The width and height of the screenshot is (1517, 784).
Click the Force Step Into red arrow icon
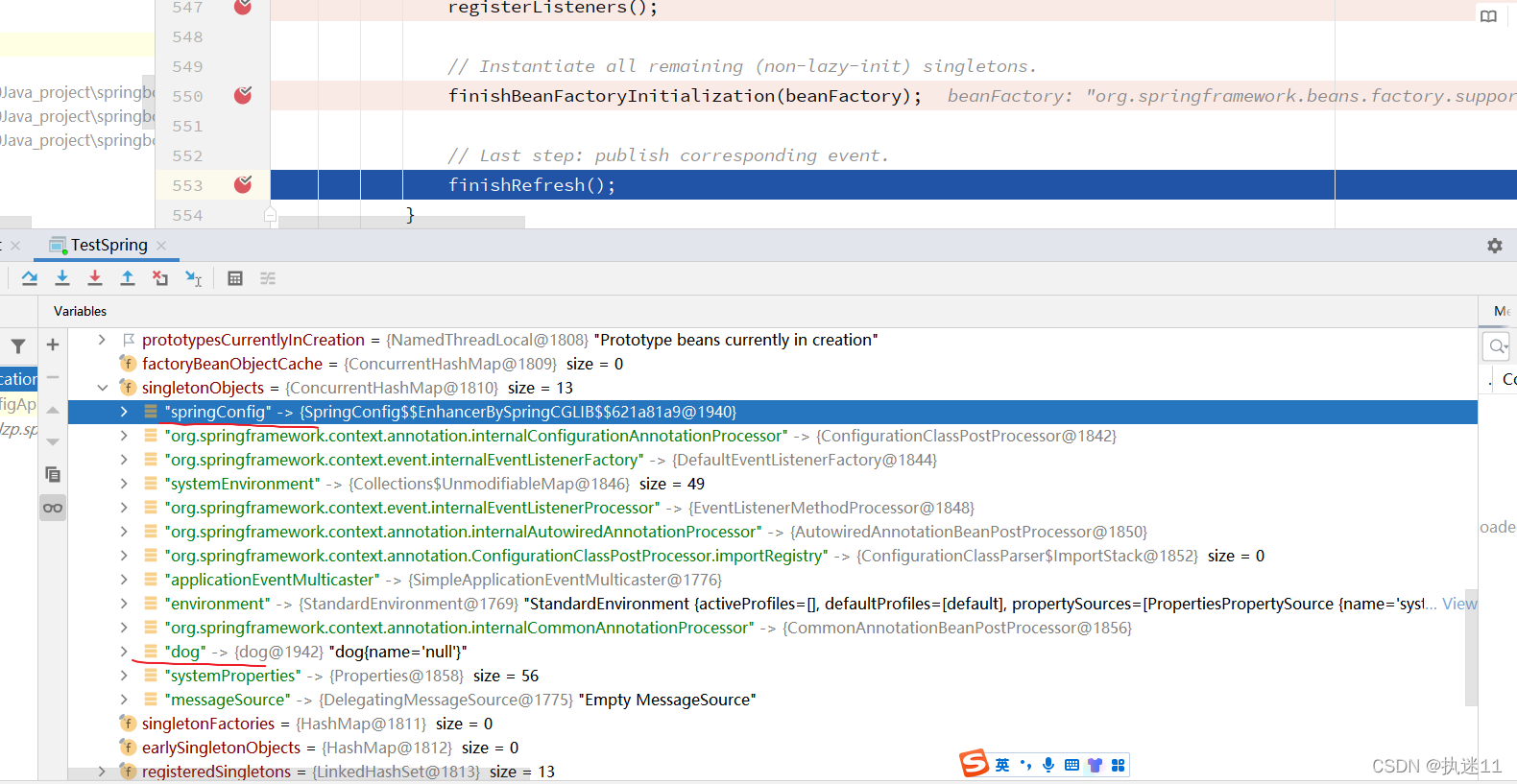(95, 278)
